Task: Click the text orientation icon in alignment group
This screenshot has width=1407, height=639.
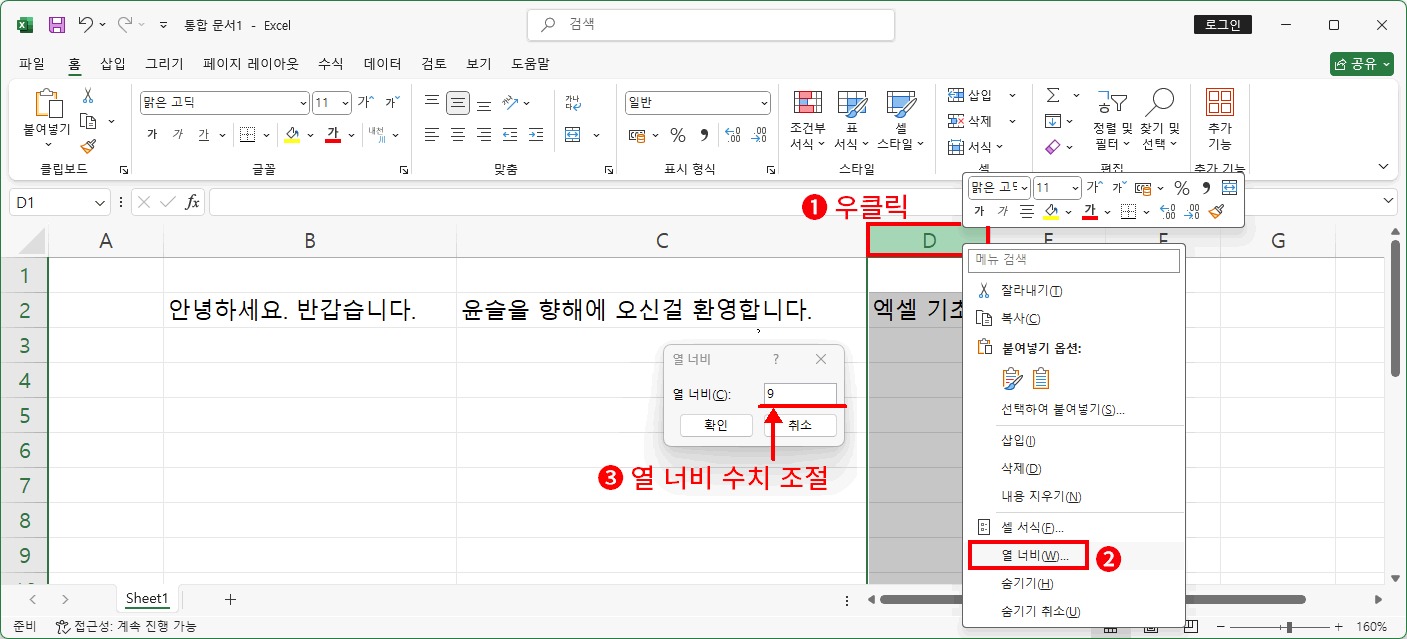Action: coord(511,102)
